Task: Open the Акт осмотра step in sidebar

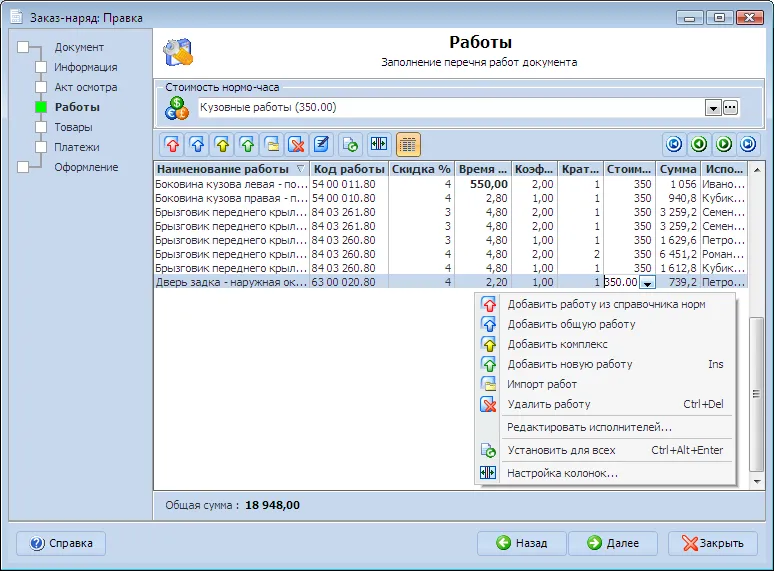Action: 86,88
